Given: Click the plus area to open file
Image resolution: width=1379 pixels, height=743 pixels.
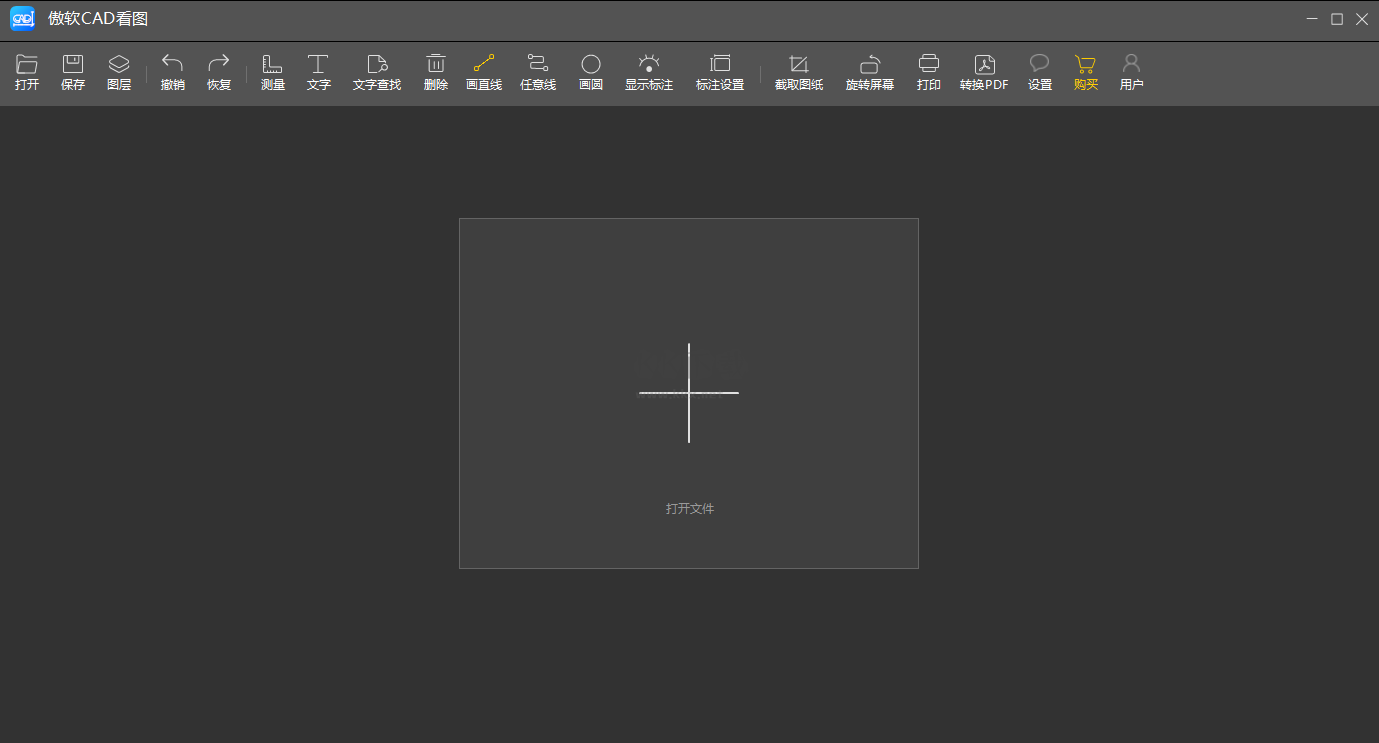Looking at the screenshot, I should 689,393.
